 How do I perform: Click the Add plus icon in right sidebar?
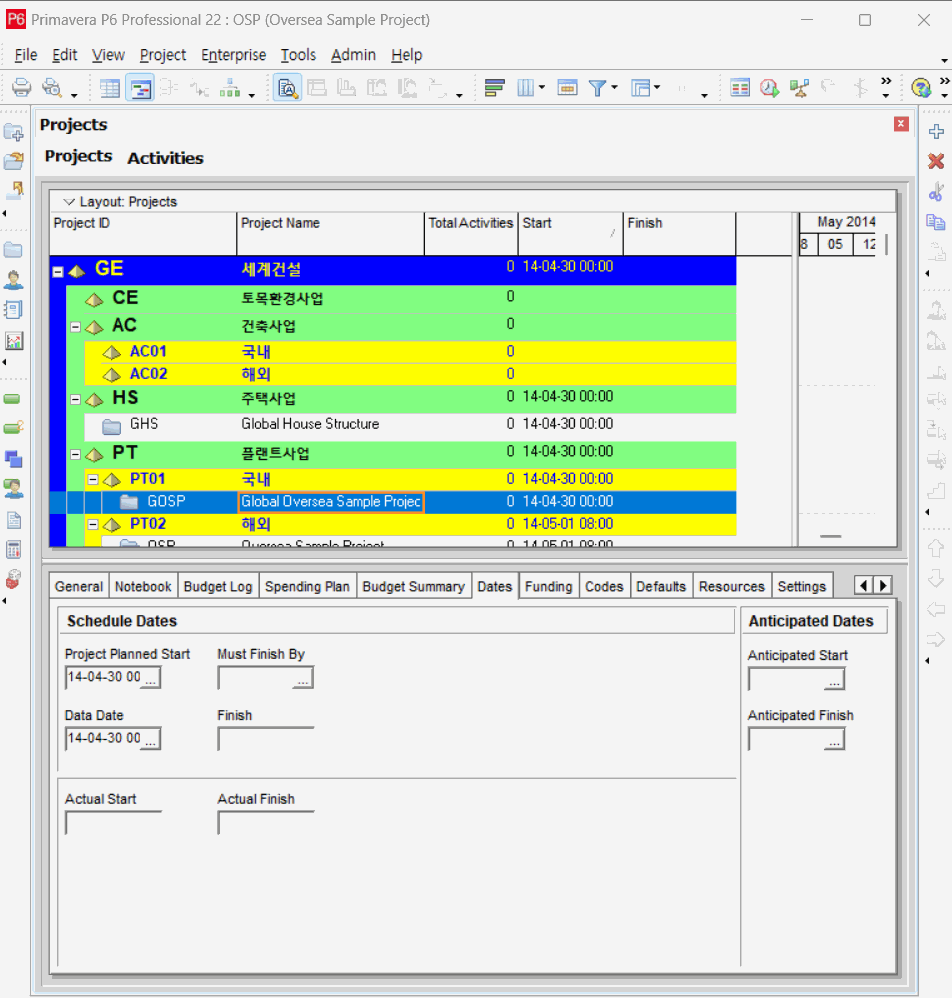(x=936, y=131)
